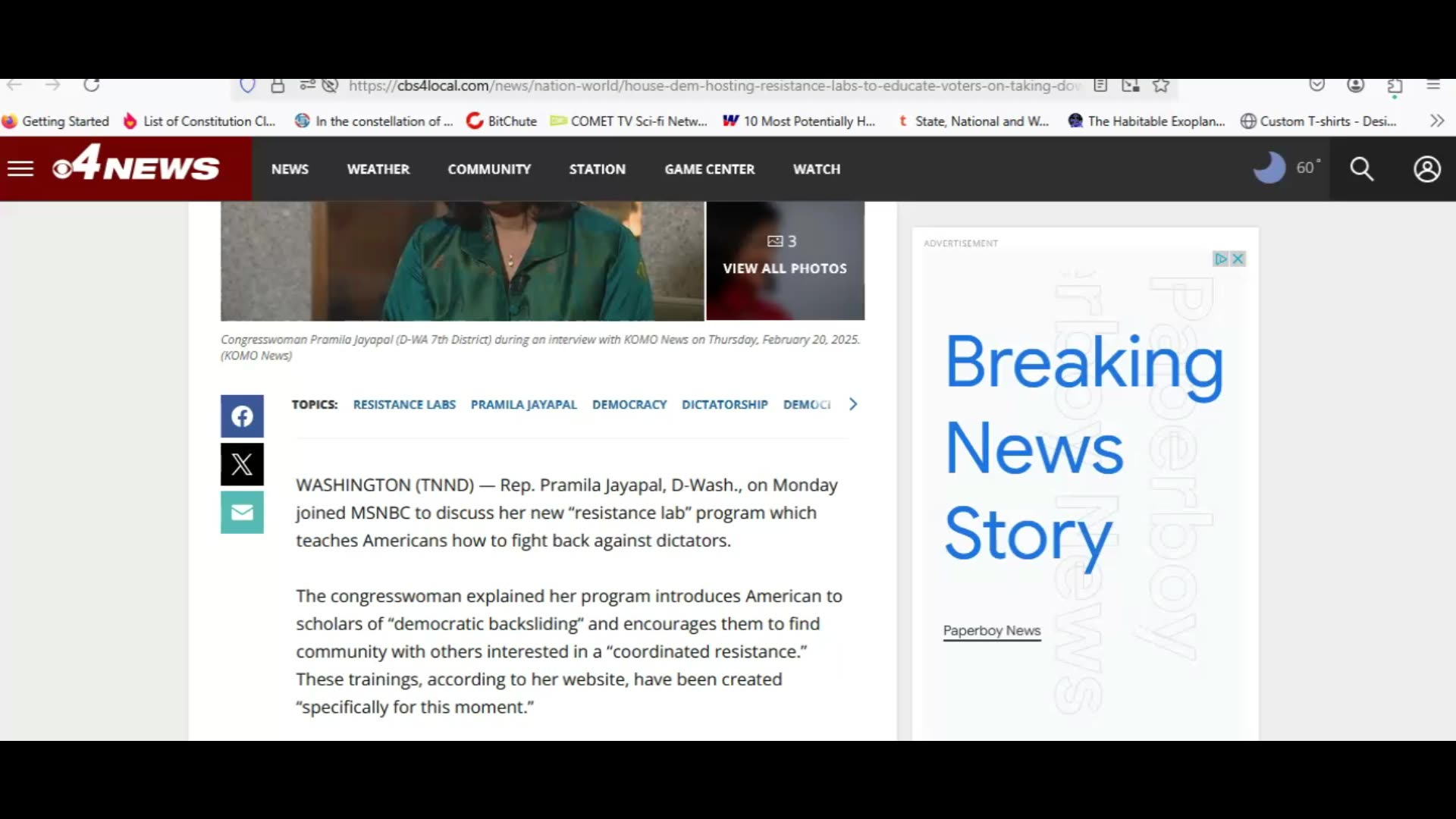
Task: Open the Community navigation menu
Action: pyautogui.click(x=489, y=169)
